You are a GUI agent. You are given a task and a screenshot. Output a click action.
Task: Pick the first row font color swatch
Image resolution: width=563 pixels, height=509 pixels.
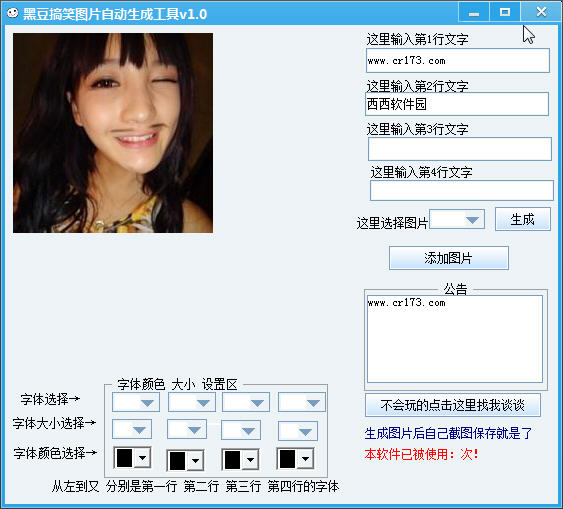(132, 458)
